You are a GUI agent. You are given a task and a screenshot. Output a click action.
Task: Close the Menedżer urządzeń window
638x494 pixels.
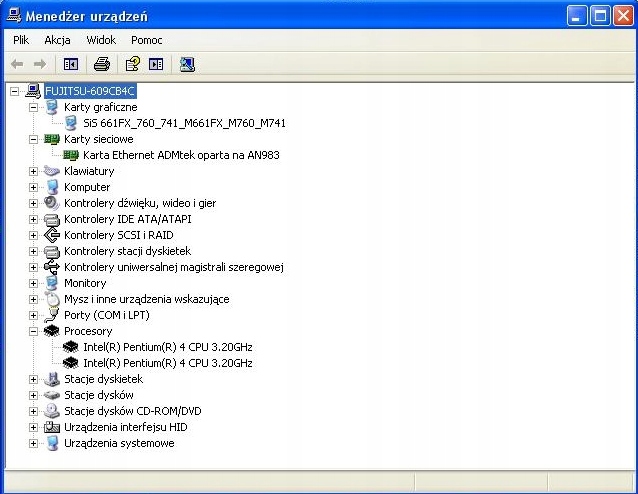623,16
